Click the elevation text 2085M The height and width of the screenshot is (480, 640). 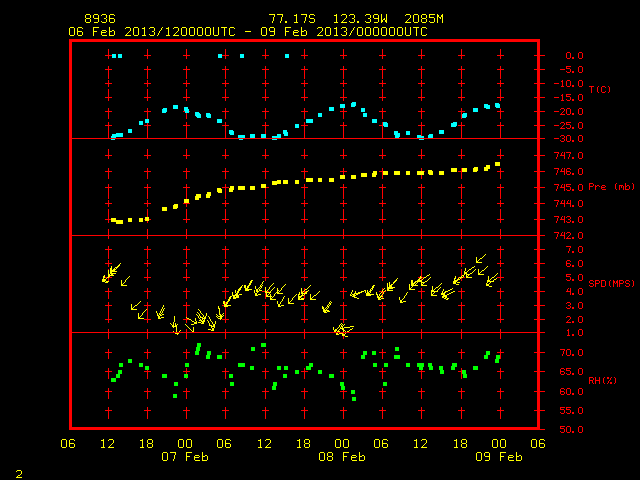click(424, 19)
